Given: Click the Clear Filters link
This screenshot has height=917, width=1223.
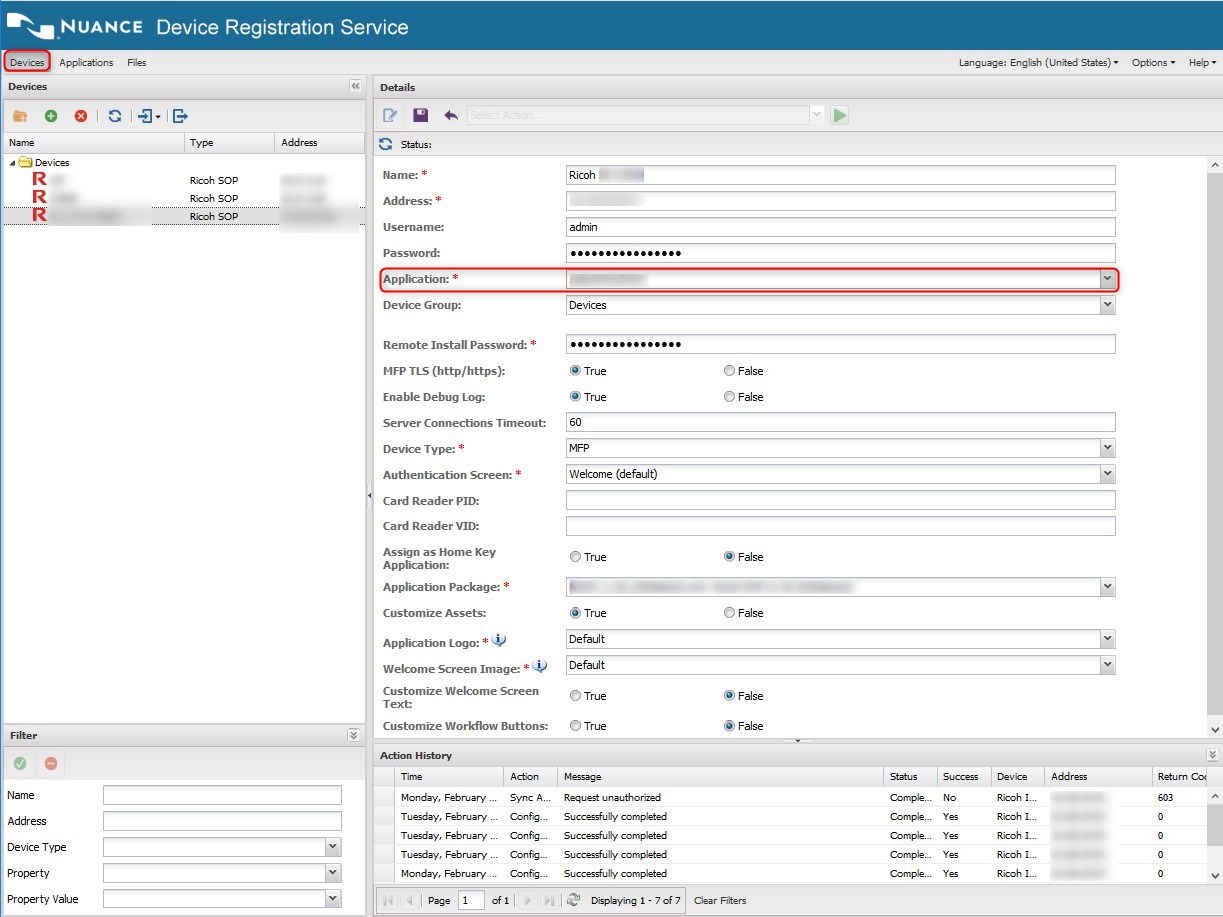Looking at the screenshot, I should [720, 901].
